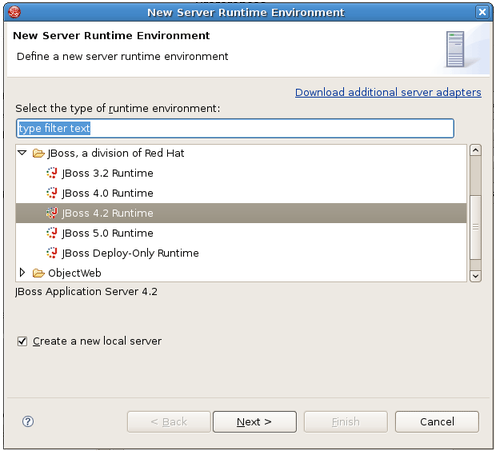Click the runtime list scrollbar thumb
The width and height of the screenshot is (496, 451).
[x=475, y=227]
